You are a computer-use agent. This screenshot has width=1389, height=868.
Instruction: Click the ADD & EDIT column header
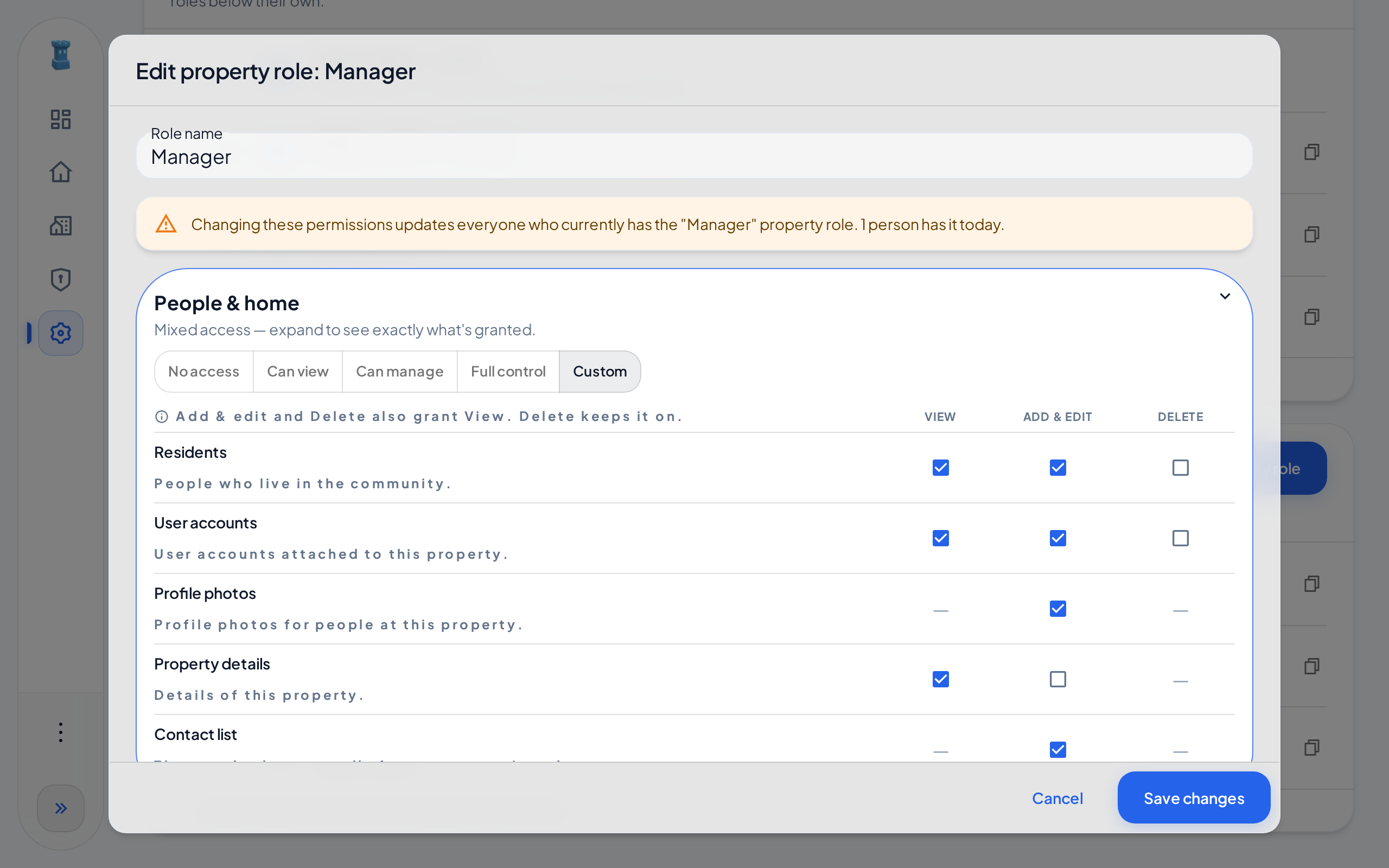(x=1057, y=417)
